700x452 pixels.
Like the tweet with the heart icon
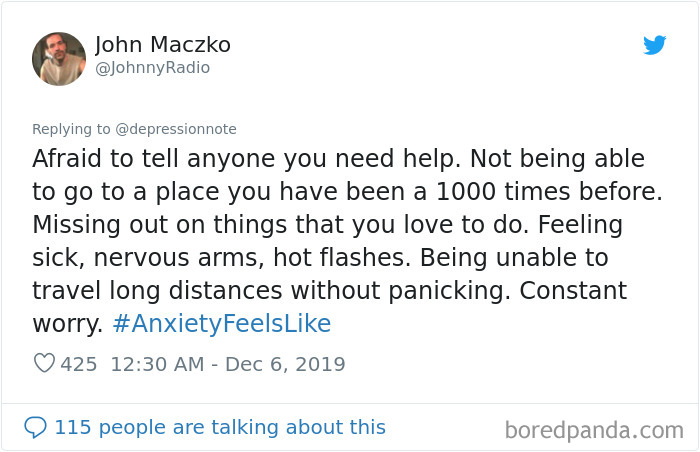(44, 364)
